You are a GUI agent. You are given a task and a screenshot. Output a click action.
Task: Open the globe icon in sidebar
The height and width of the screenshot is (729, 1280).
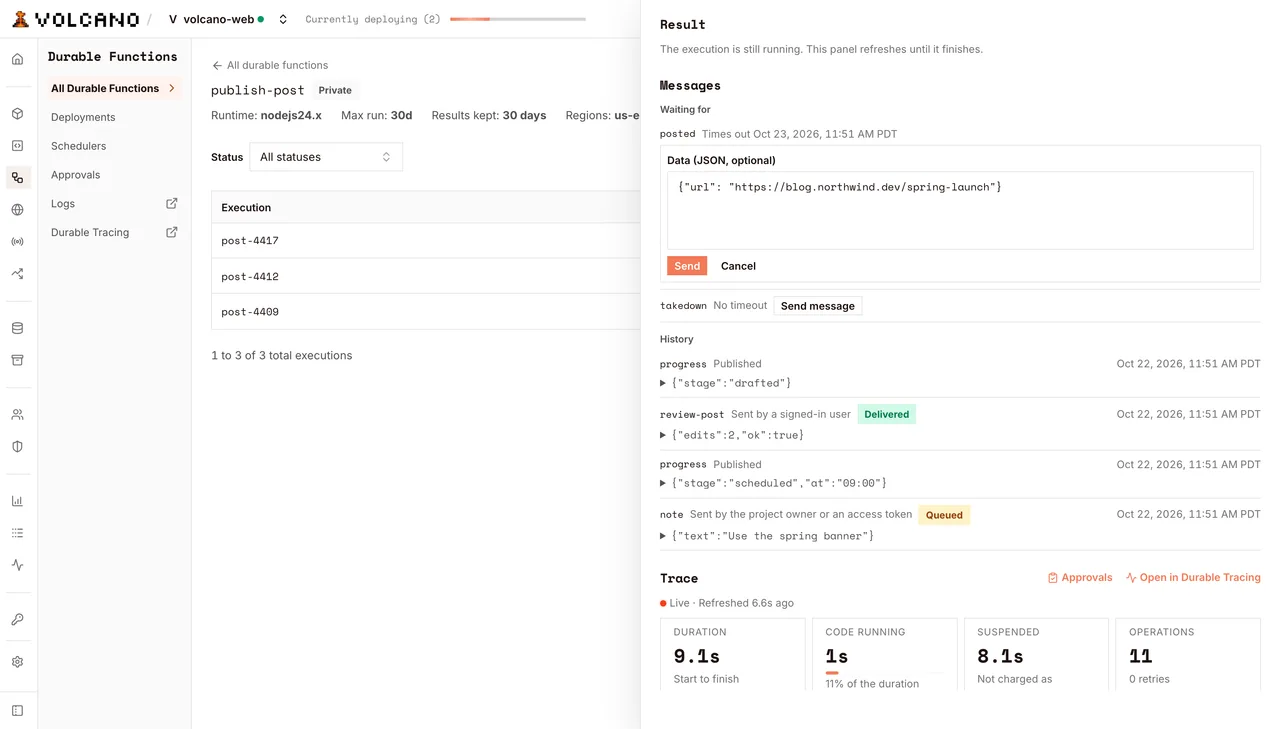coord(17,210)
